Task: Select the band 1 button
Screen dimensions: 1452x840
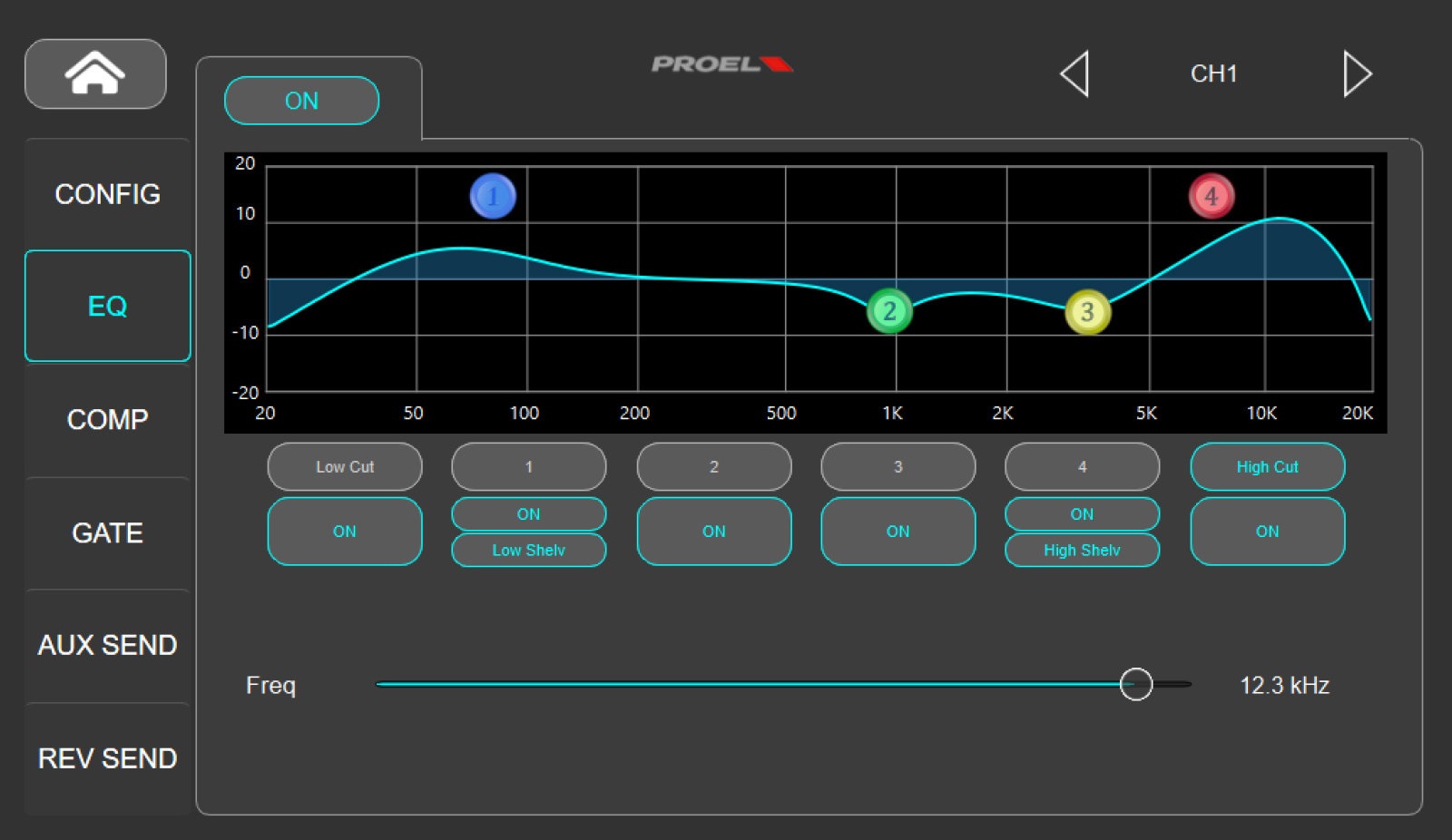Action: click(x=529, y=466)
